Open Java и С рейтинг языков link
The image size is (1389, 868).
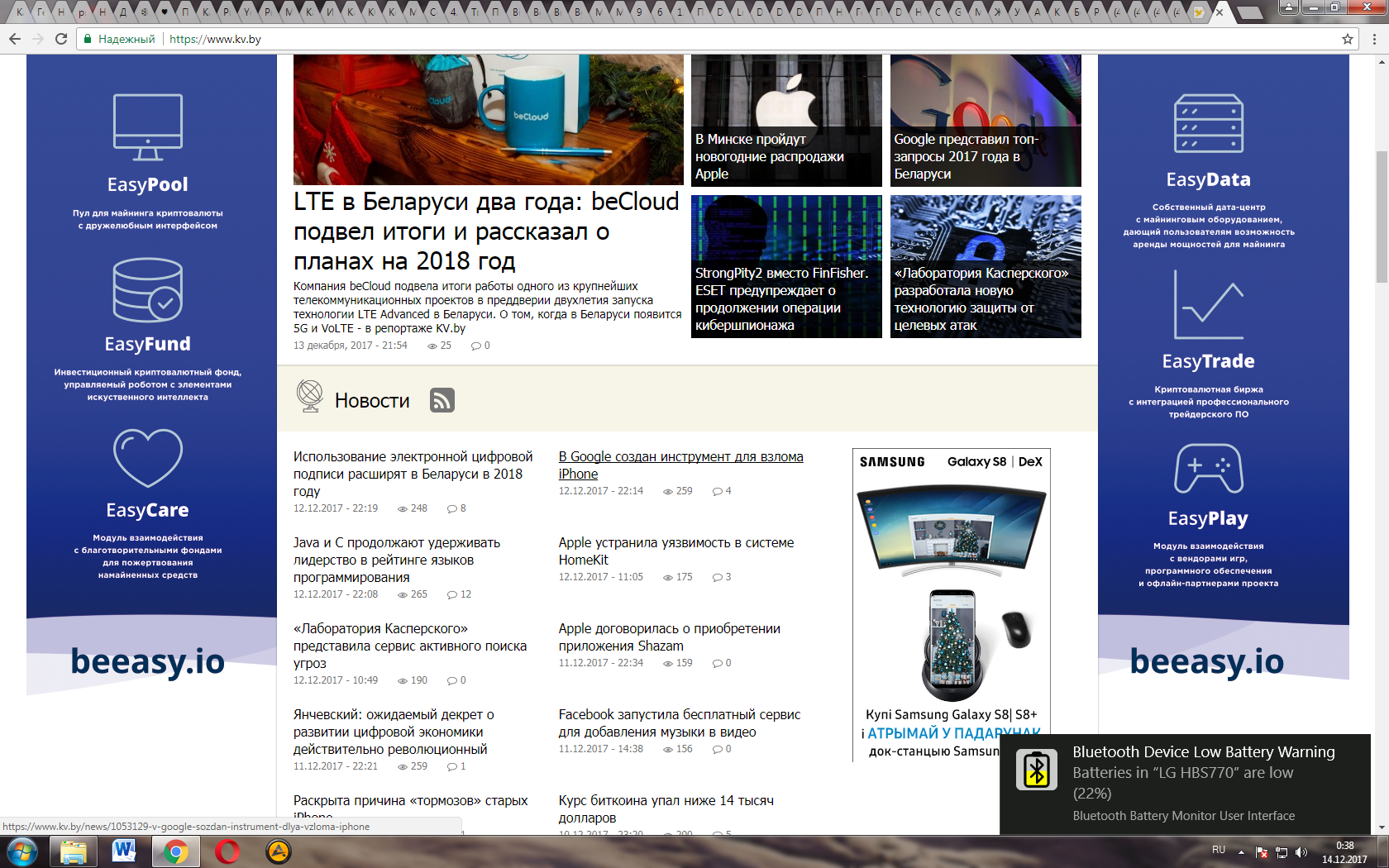coord(397,560)
